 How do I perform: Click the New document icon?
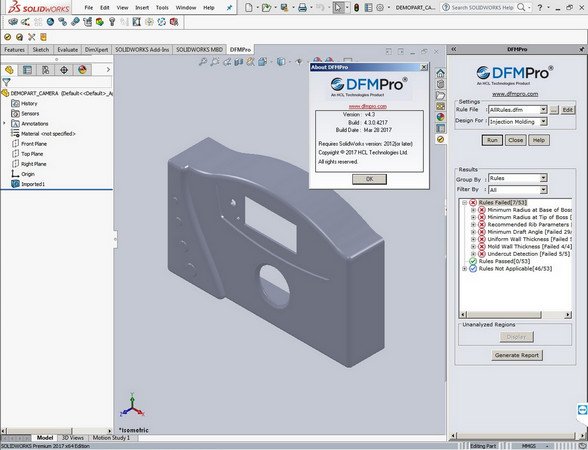click(x=249, y=8)
